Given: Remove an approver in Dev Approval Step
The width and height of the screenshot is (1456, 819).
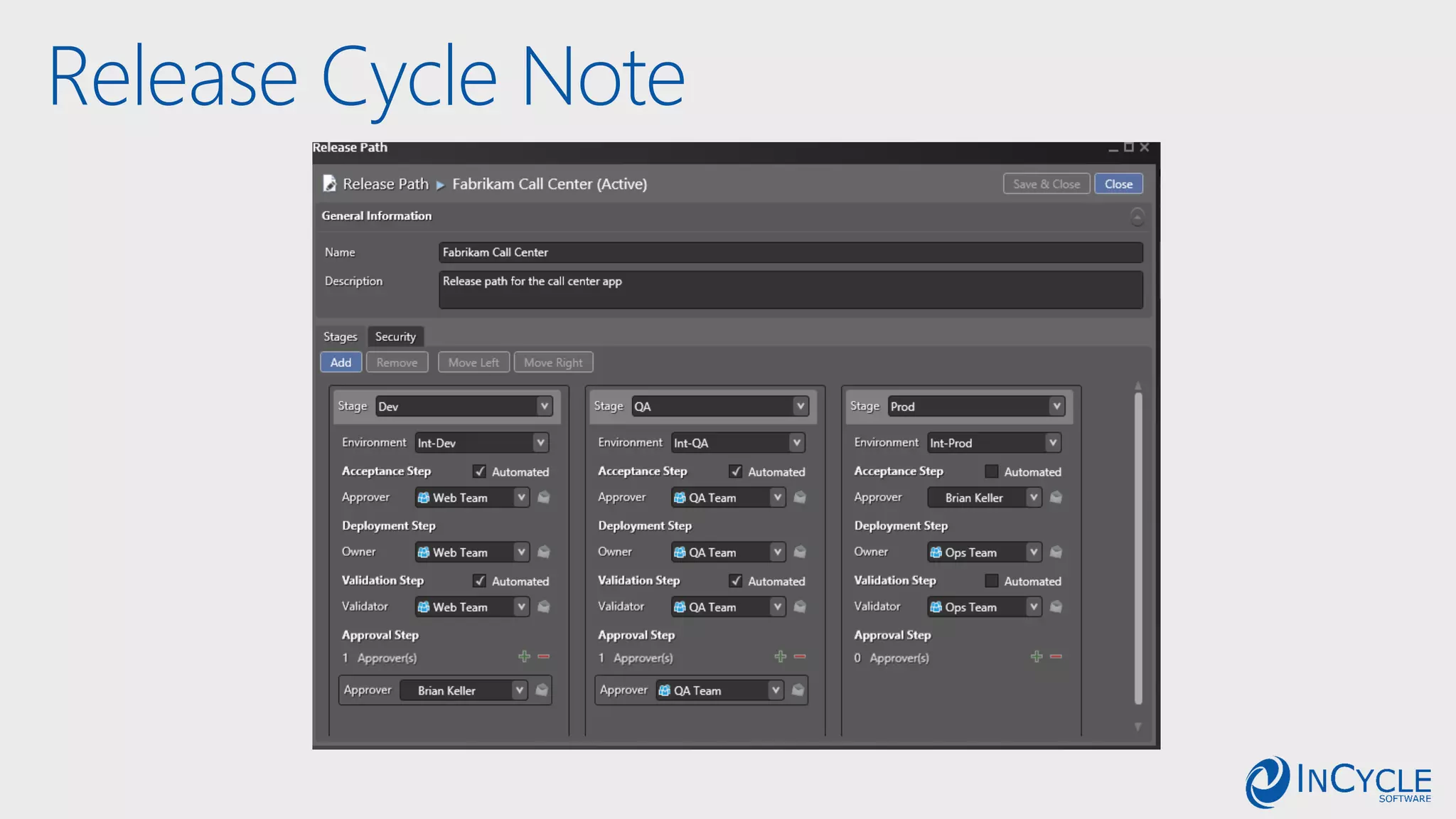Looking at the screenshot, I should point(544,656).
